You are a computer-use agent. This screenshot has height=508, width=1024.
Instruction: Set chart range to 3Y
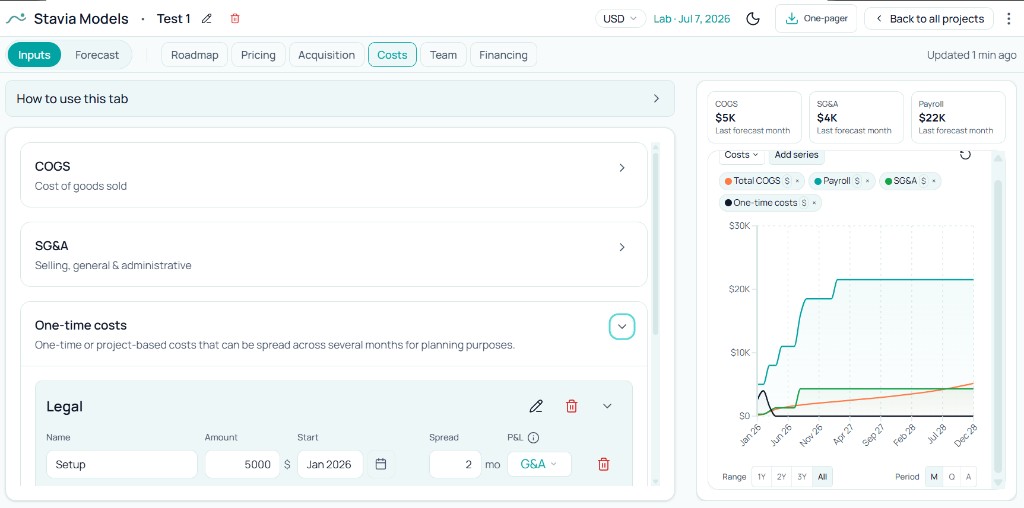[x=802, y=477]
